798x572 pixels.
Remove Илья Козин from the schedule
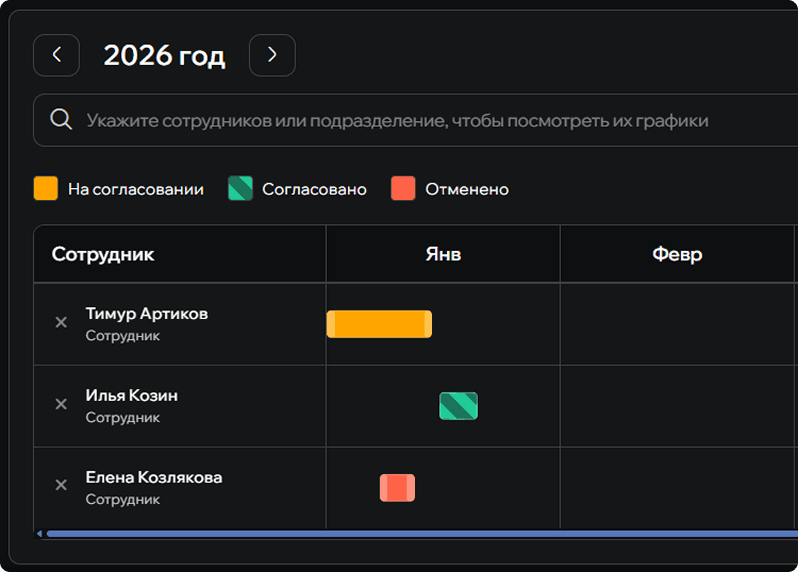pyautogui.click(x=61, y=404)
